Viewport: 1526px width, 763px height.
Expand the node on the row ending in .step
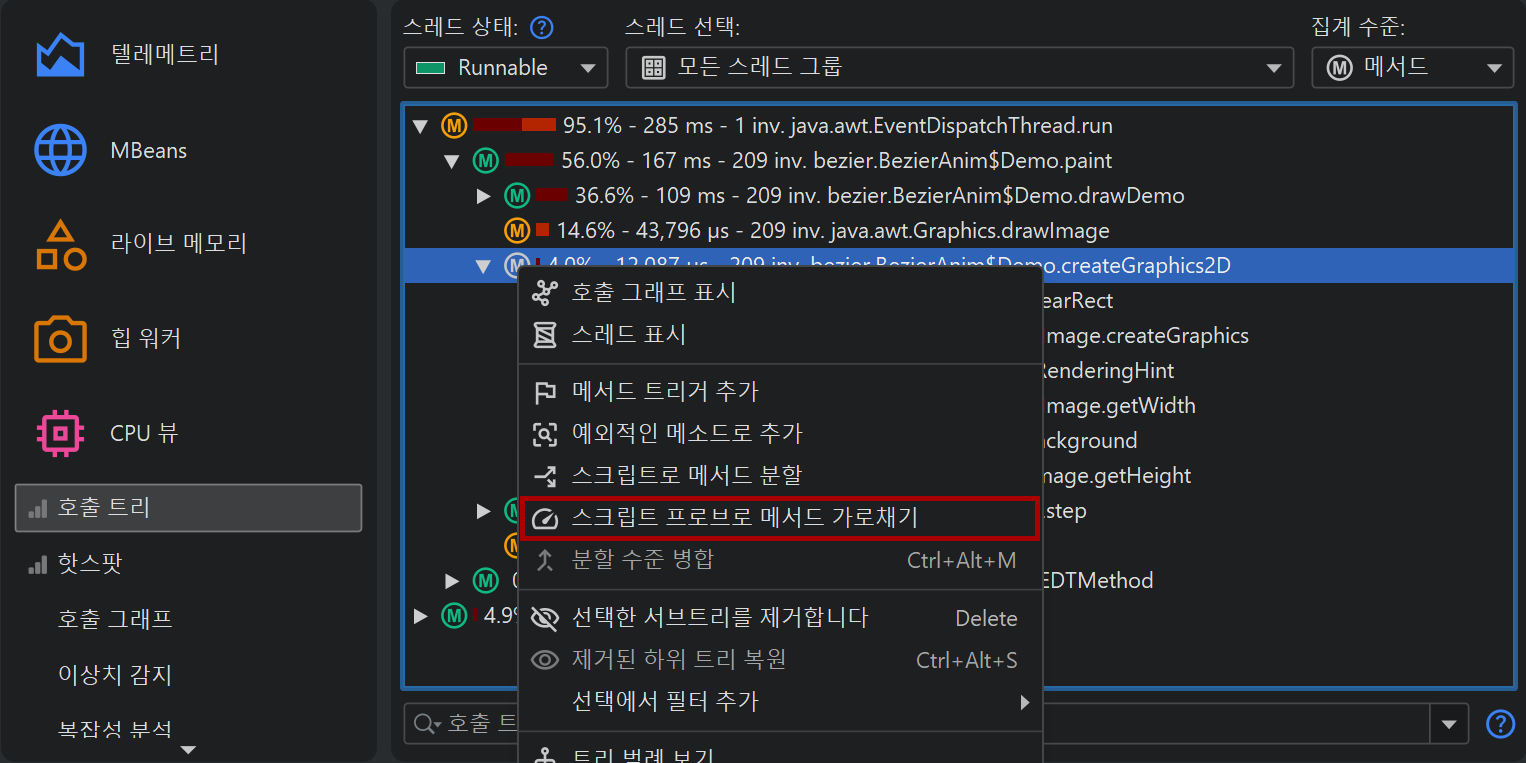484,511
